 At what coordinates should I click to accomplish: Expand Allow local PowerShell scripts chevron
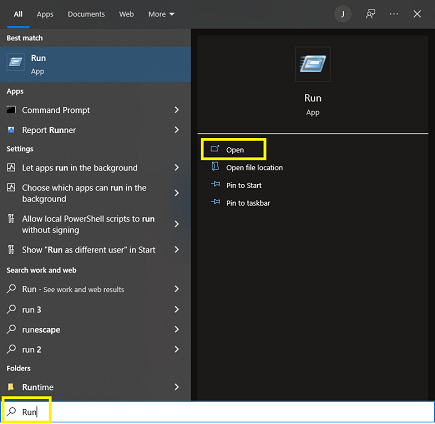click(x=177, y=224)
